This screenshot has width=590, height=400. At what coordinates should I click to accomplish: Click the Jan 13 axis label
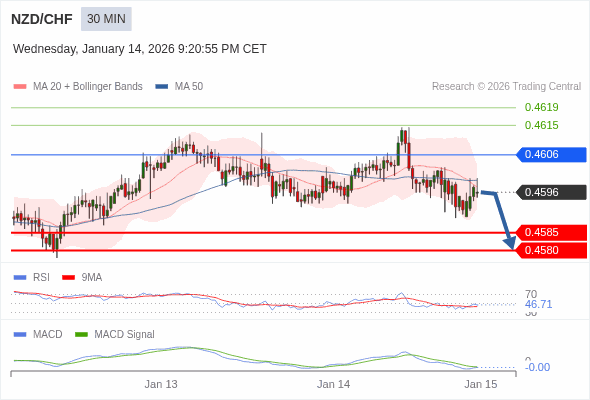click(x=161, y=384)
